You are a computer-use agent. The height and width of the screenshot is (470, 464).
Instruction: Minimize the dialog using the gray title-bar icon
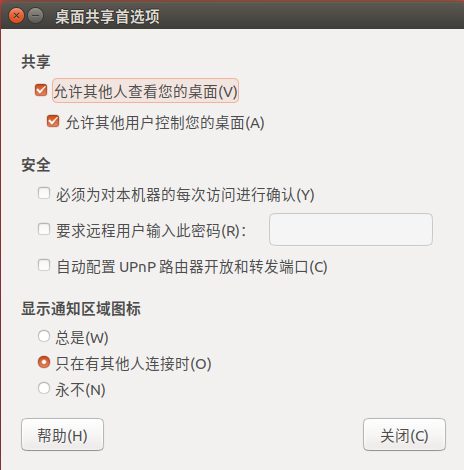point(36,16)
